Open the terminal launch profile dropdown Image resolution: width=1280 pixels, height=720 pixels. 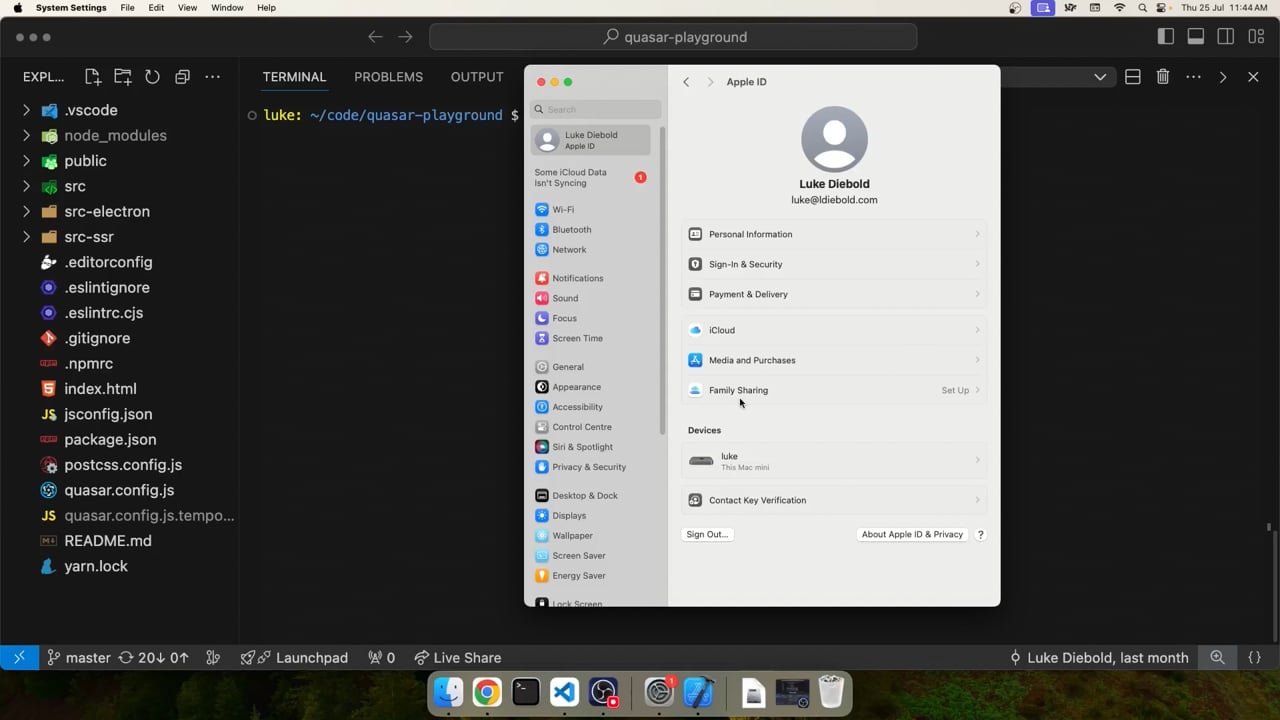(1100, 77)
